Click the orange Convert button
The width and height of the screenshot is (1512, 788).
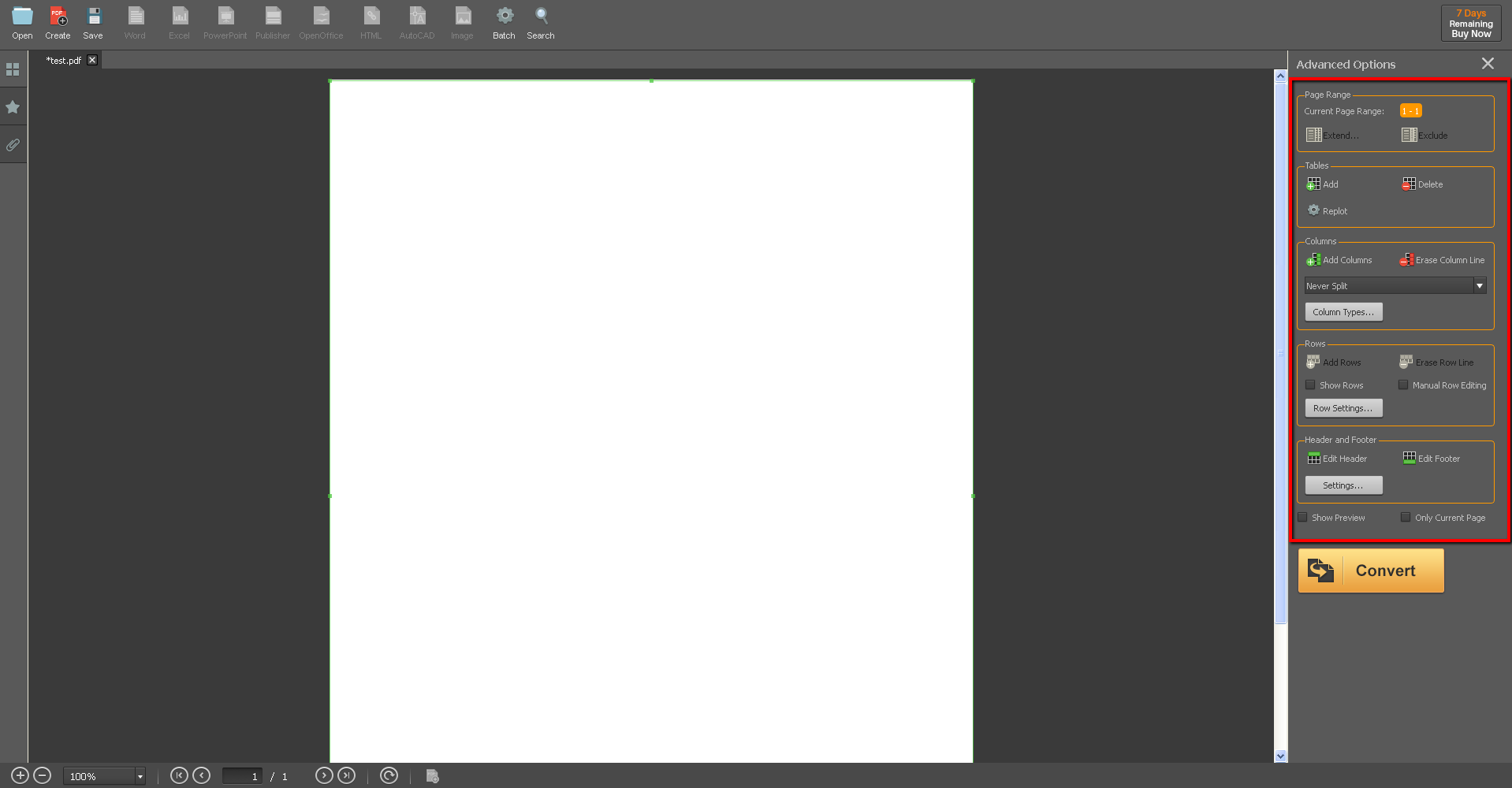[x=1371, y=571]
